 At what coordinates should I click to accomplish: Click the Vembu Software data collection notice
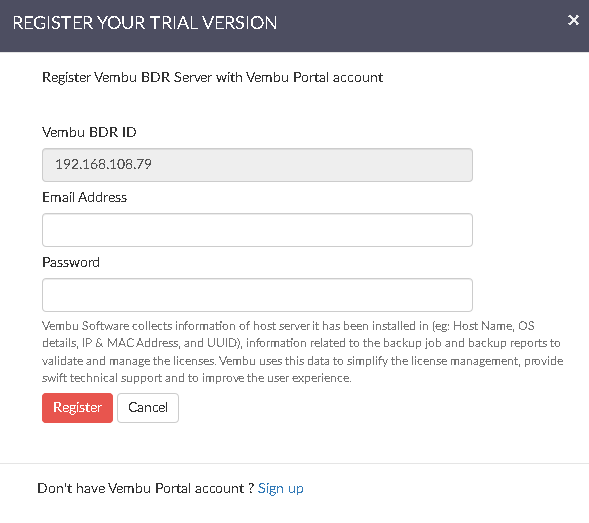(x=303, y=352)
